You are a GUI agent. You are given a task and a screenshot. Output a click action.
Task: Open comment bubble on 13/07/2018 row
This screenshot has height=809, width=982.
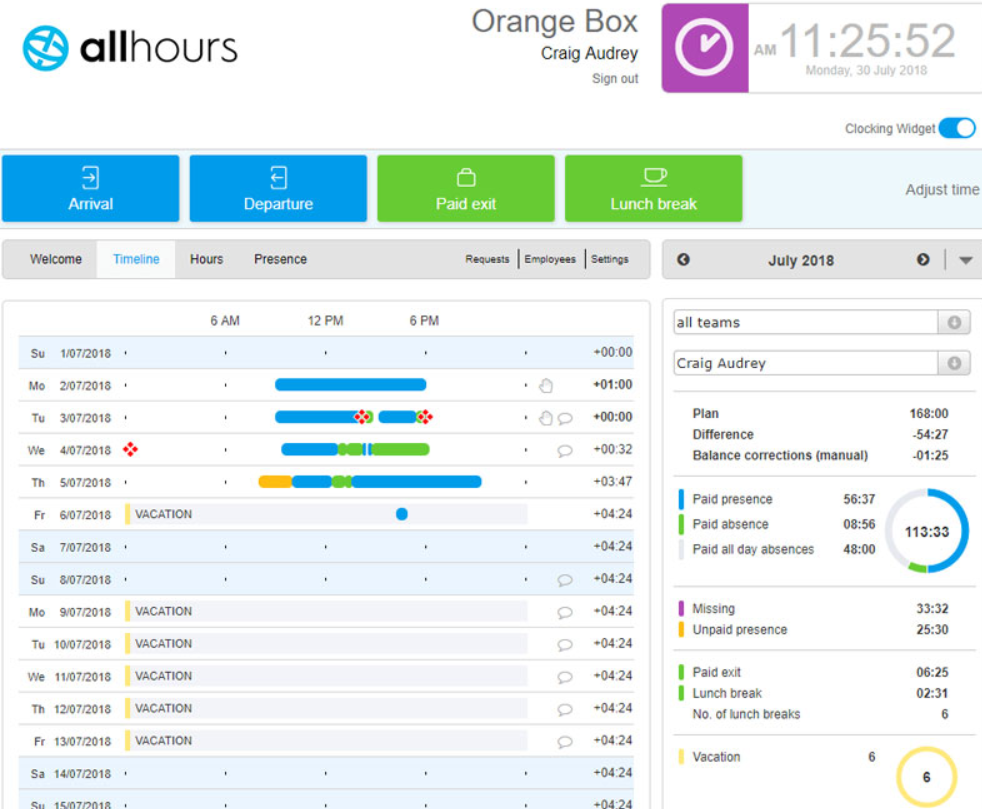click(565, 742)
